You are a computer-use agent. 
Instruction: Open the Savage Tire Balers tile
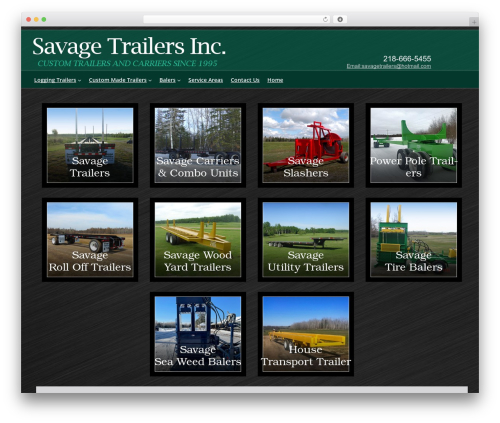[x=414, y=240]
